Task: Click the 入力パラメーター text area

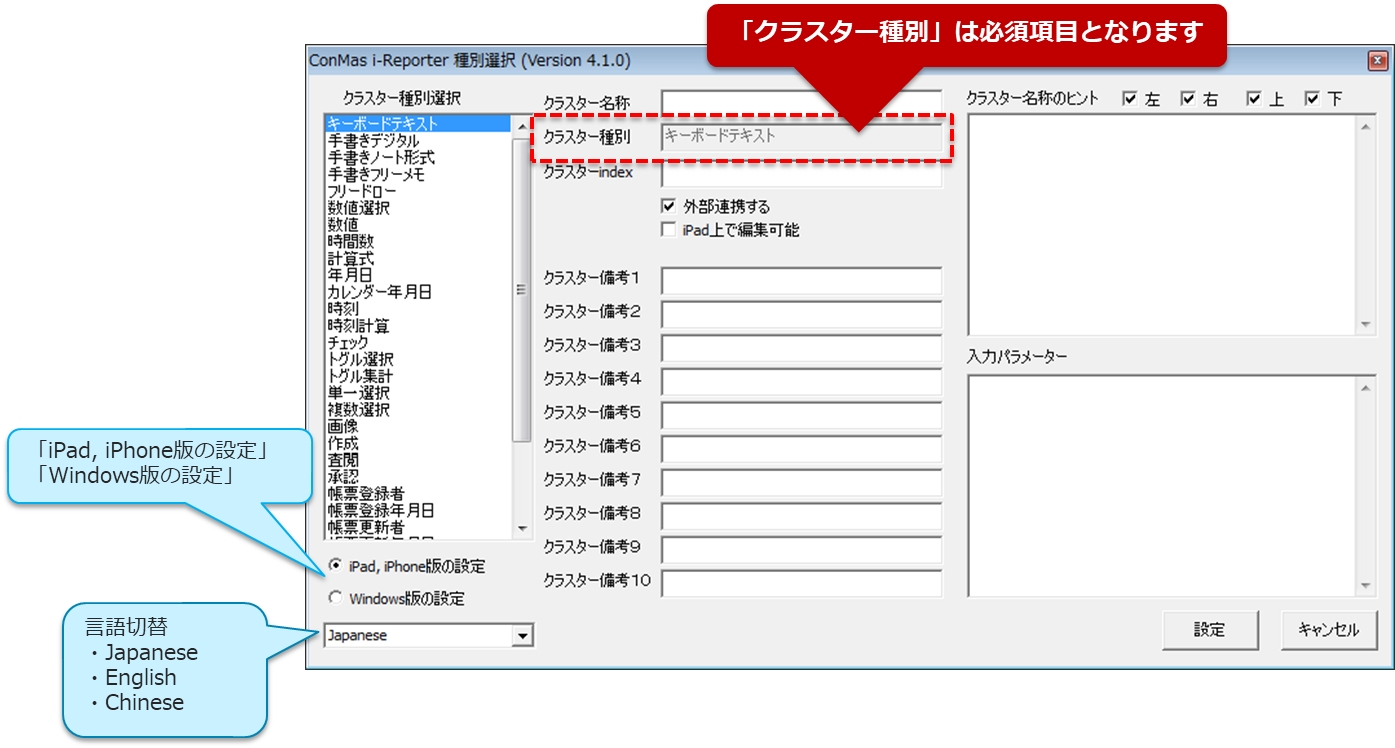Action: tap(1163, 485)
